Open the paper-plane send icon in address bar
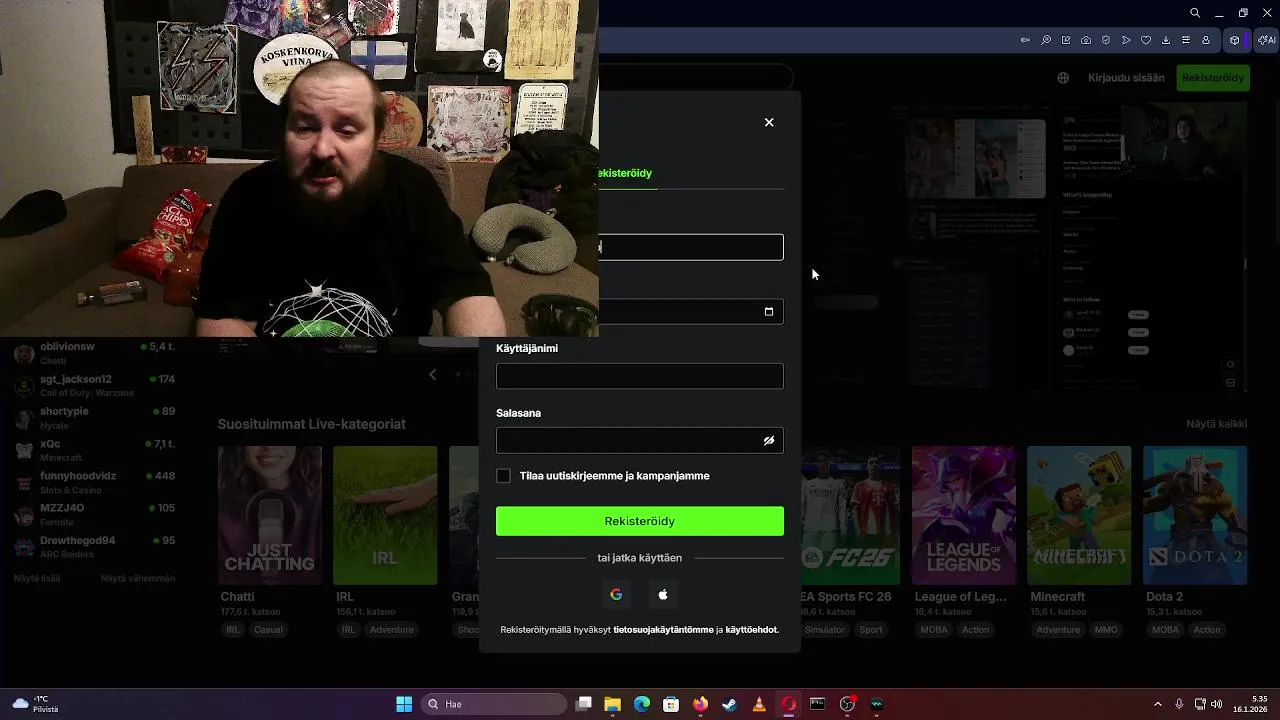Viewport: 1280px width, 720px height. (1126, 40)
